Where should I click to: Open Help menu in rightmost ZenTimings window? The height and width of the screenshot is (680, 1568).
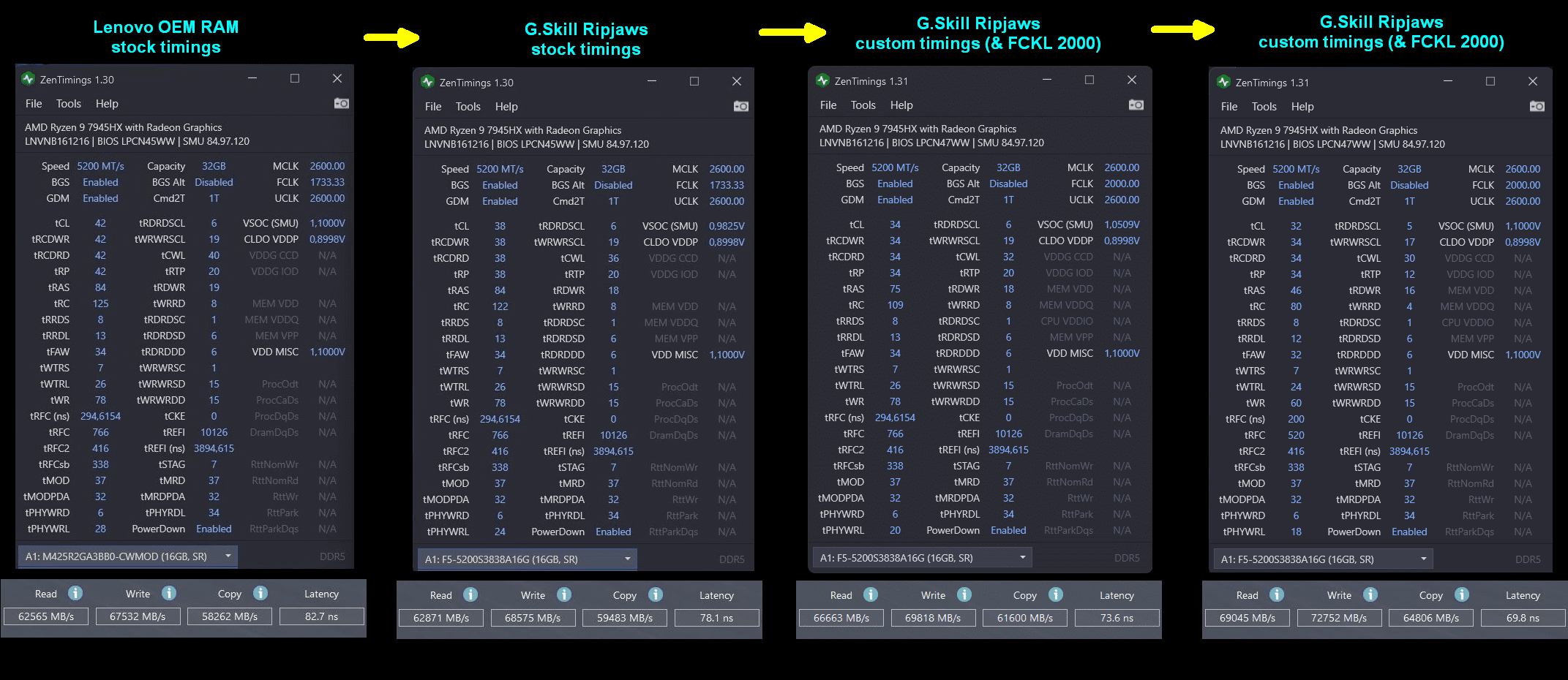point(1302,107)
